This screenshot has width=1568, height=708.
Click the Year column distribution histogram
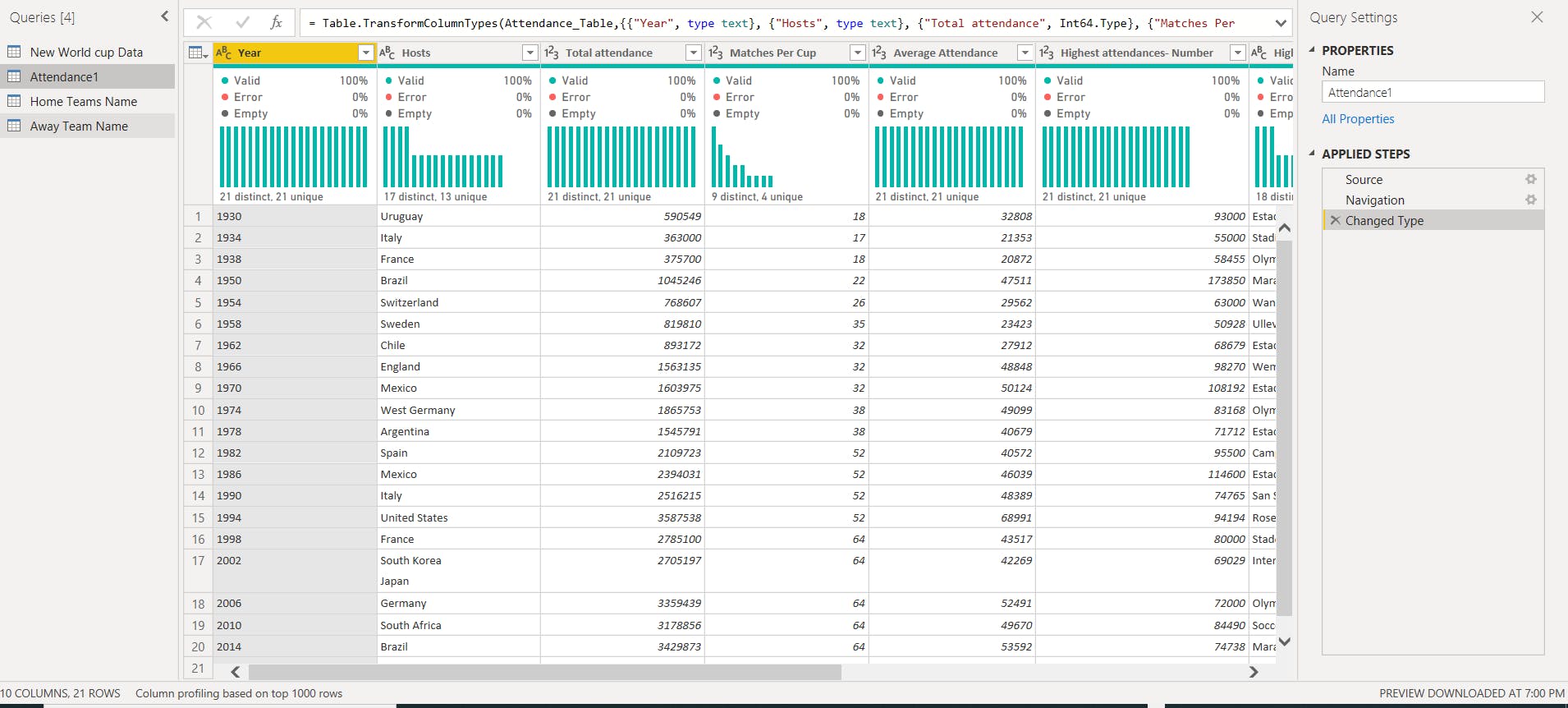(x=294, y=157)
